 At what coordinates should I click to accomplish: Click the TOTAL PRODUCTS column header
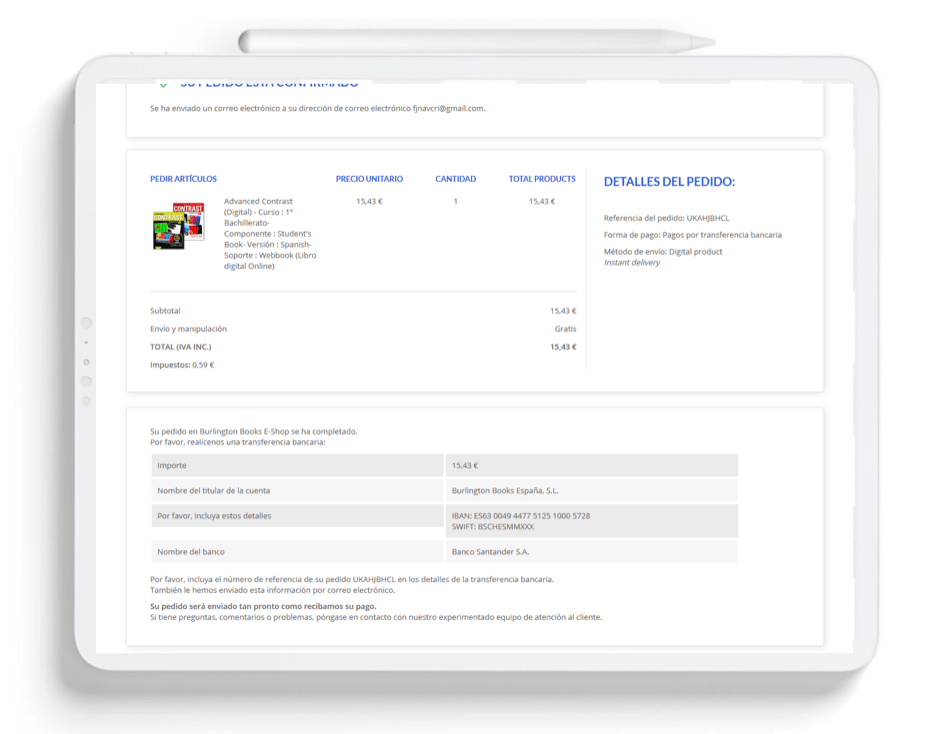pyautogui.click(x=541, y=179)
